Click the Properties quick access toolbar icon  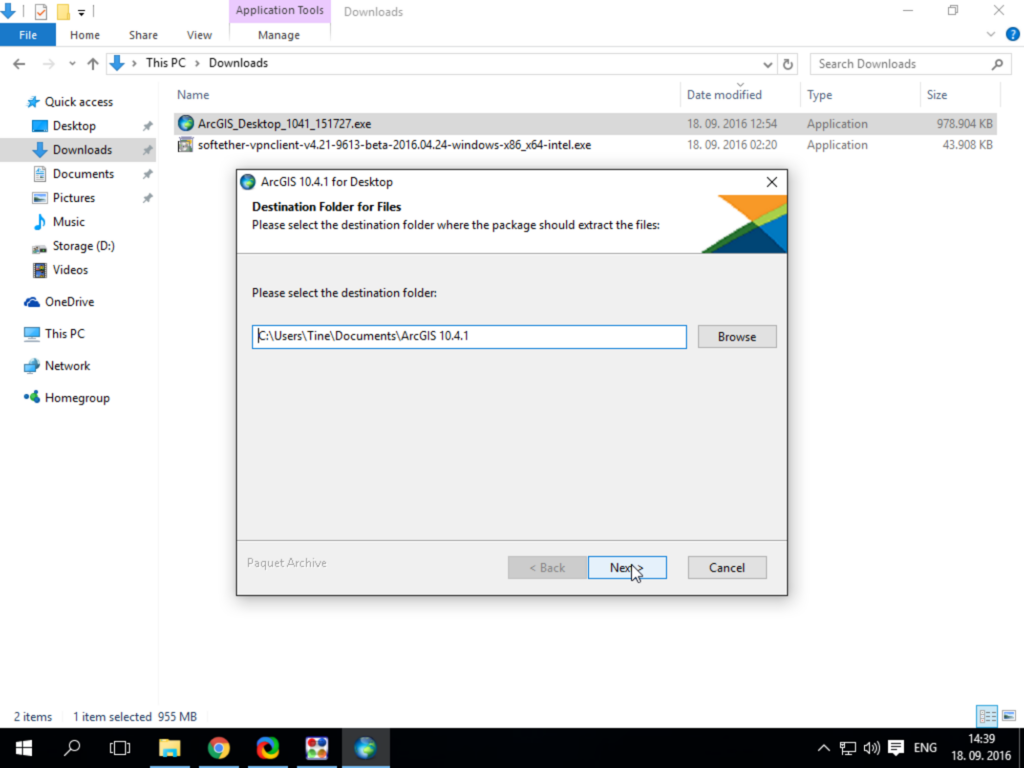tap(40, 11)
